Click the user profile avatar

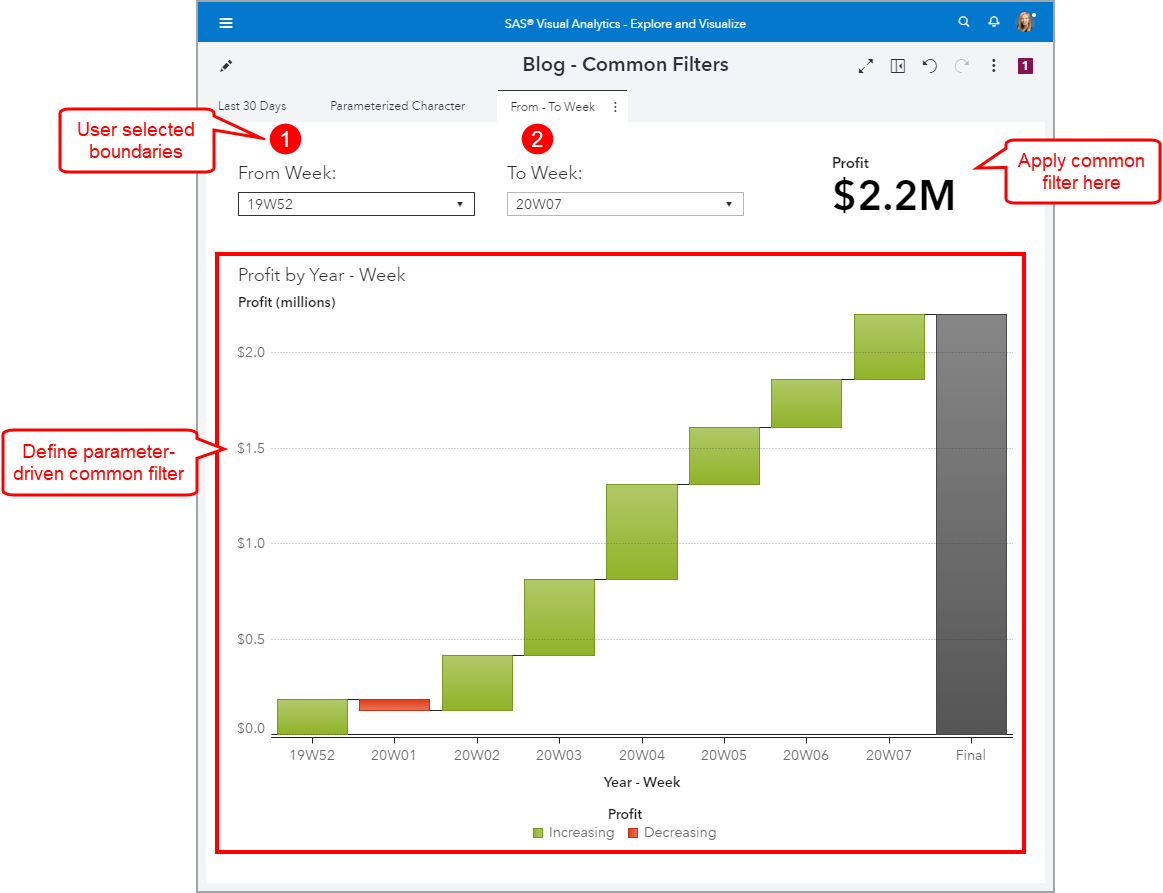point(1023,21)
